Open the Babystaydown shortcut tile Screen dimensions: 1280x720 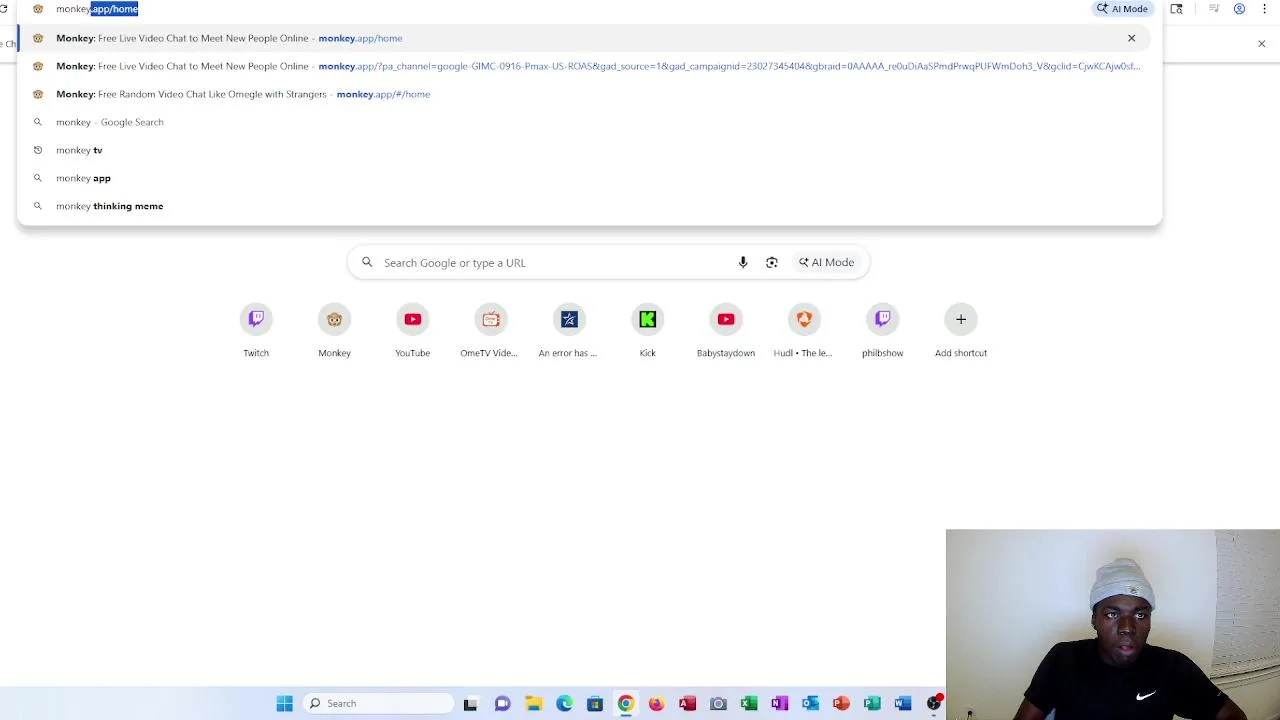tap(726, 331)
